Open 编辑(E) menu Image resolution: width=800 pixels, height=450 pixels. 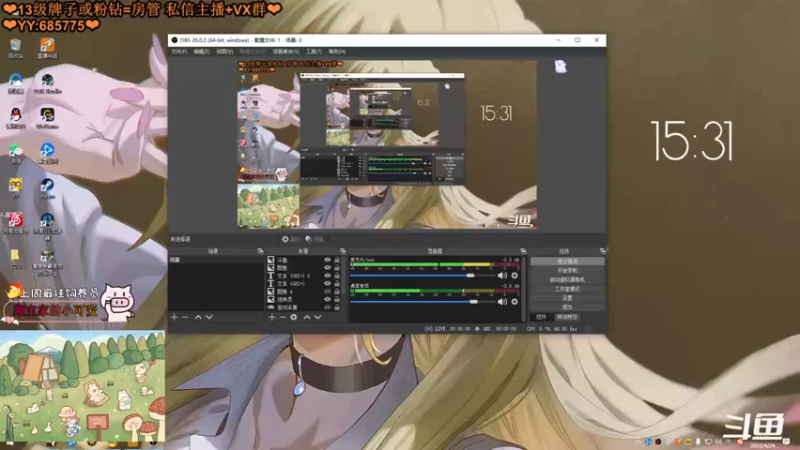click(202, 52)
